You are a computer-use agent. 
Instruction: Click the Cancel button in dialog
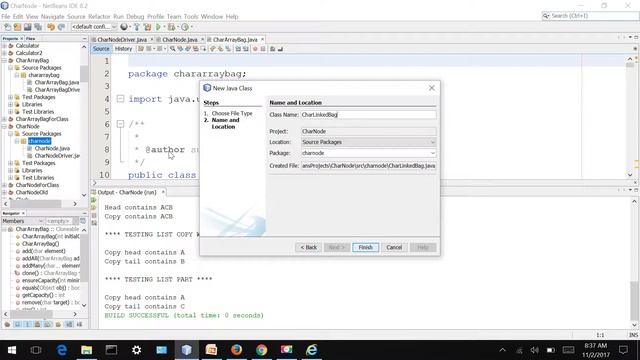point(394,247)
